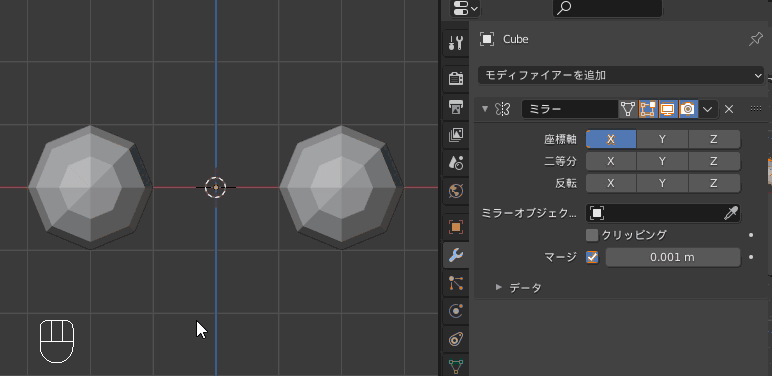This screenshot has width=772, height=376.
Task: Enable the クリッピング checkbox
Action: pyautogui.click(x=592, y=235)
